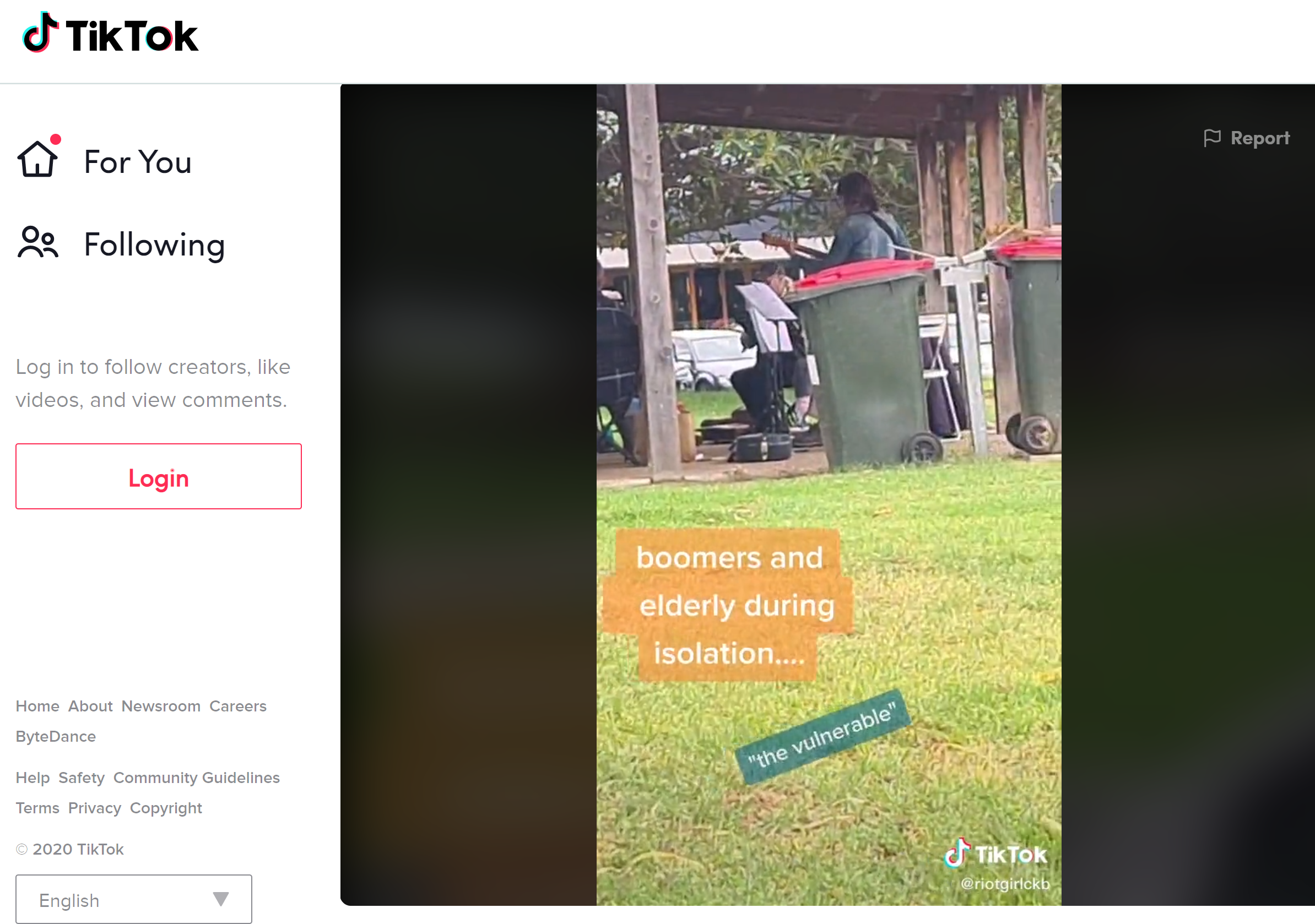Follow the ByteDance link
The height and width of the screenshot is (924, 1315).
point(56,736)
